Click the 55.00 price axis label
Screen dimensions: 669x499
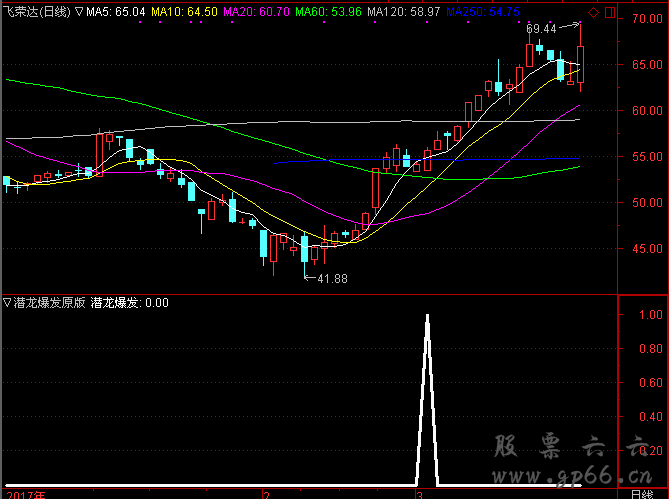click(x=647, y=157)
